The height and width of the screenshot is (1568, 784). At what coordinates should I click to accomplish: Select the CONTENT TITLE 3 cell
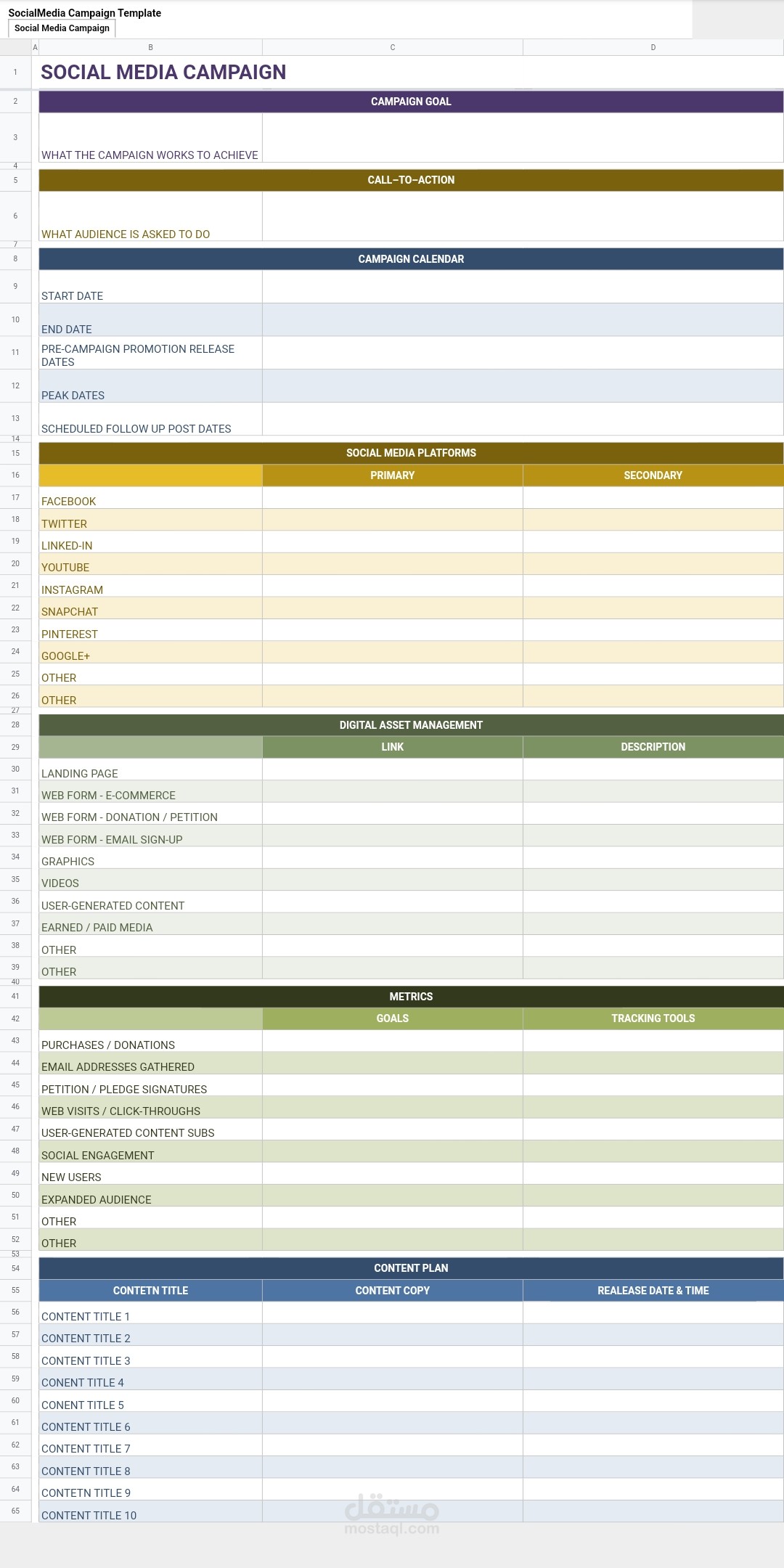click(150, 1357)
